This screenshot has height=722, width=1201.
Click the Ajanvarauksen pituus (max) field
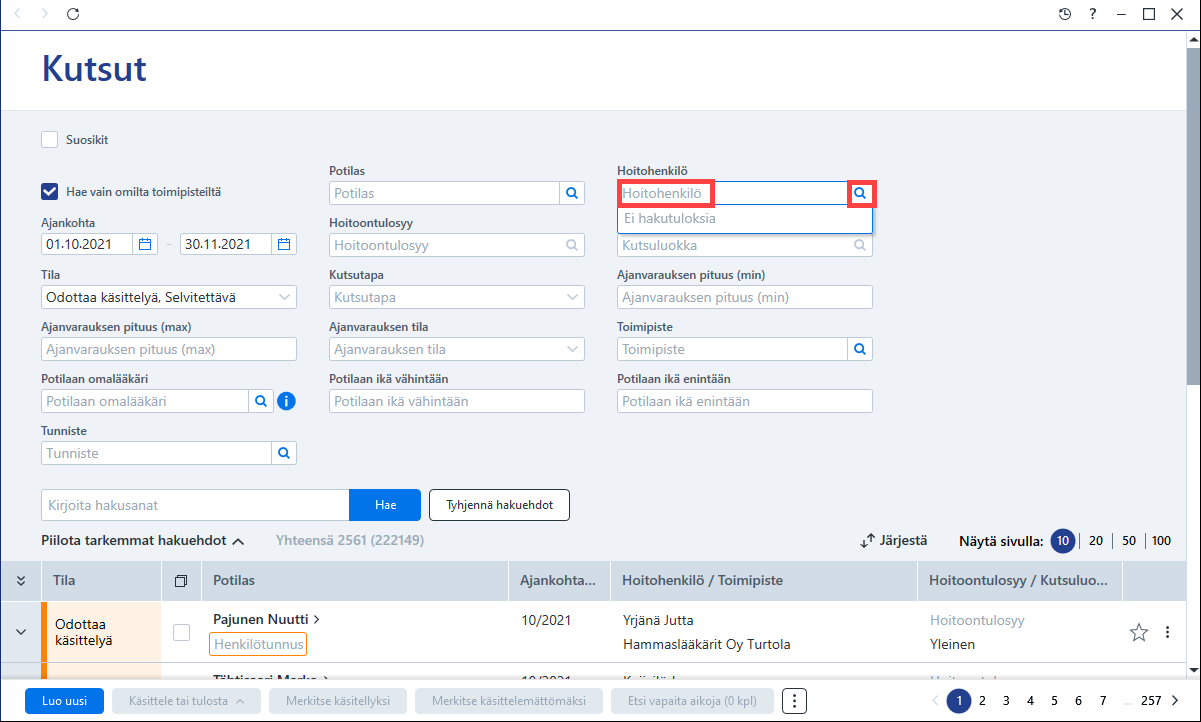click(169, 349)
